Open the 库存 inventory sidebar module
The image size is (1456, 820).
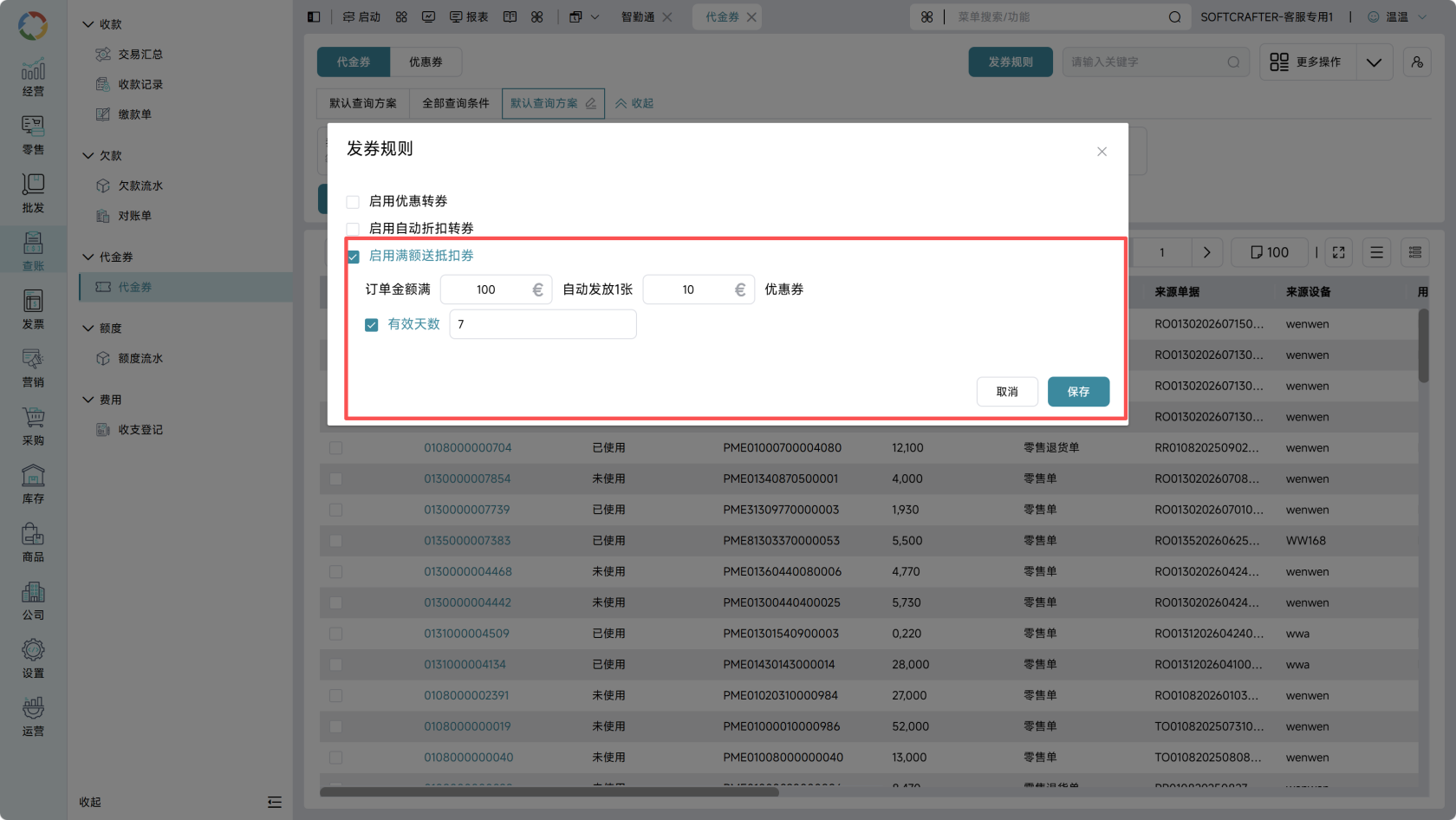pyautogui.click(x=33, y=485)
